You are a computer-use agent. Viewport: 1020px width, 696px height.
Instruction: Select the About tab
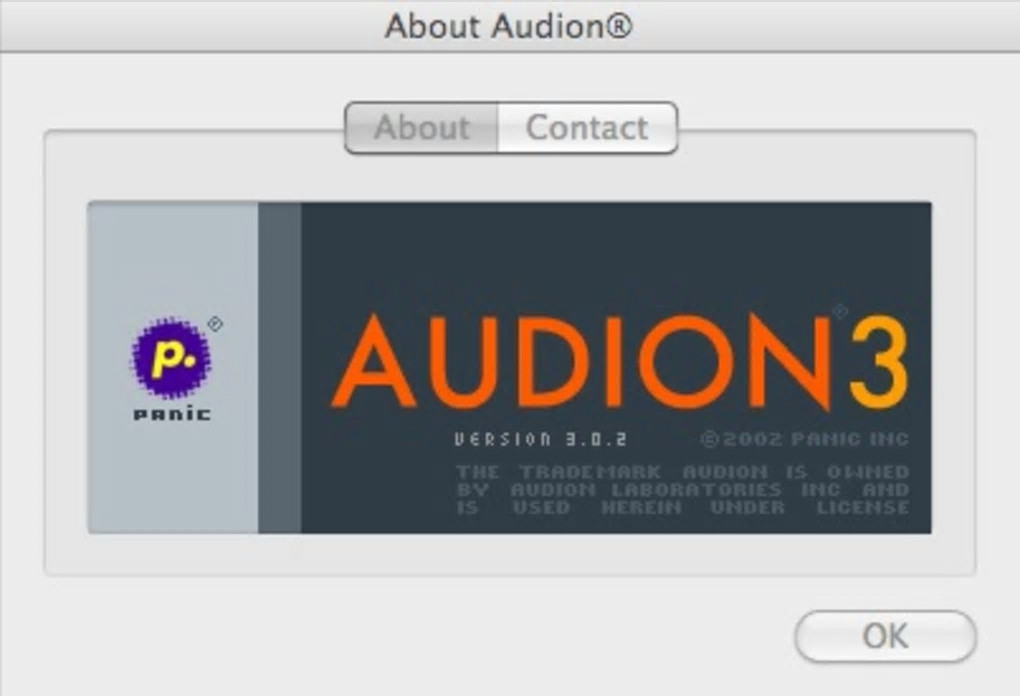422,127
